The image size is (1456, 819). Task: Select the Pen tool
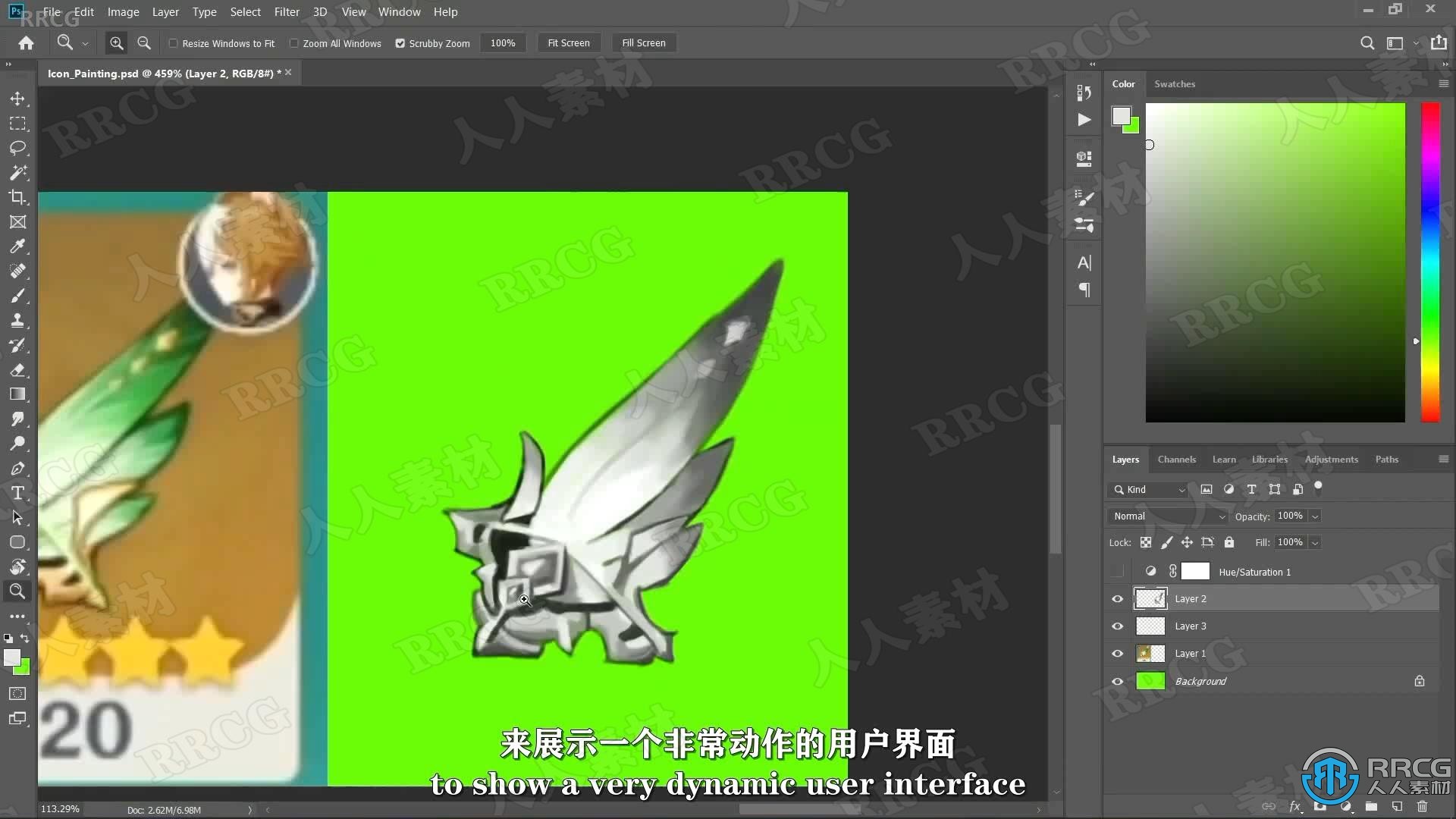pyautogui.click(x=17, y=468)
